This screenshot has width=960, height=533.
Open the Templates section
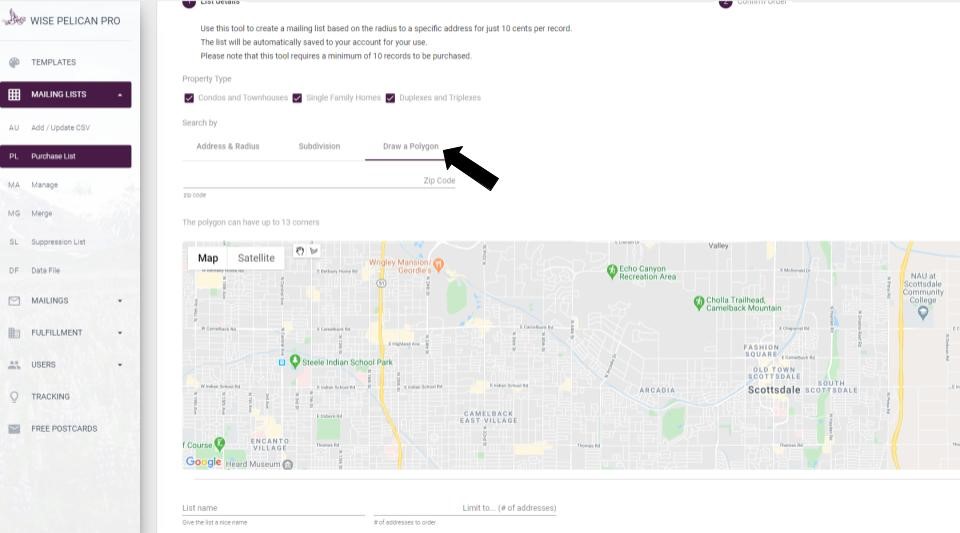point(66,62)
